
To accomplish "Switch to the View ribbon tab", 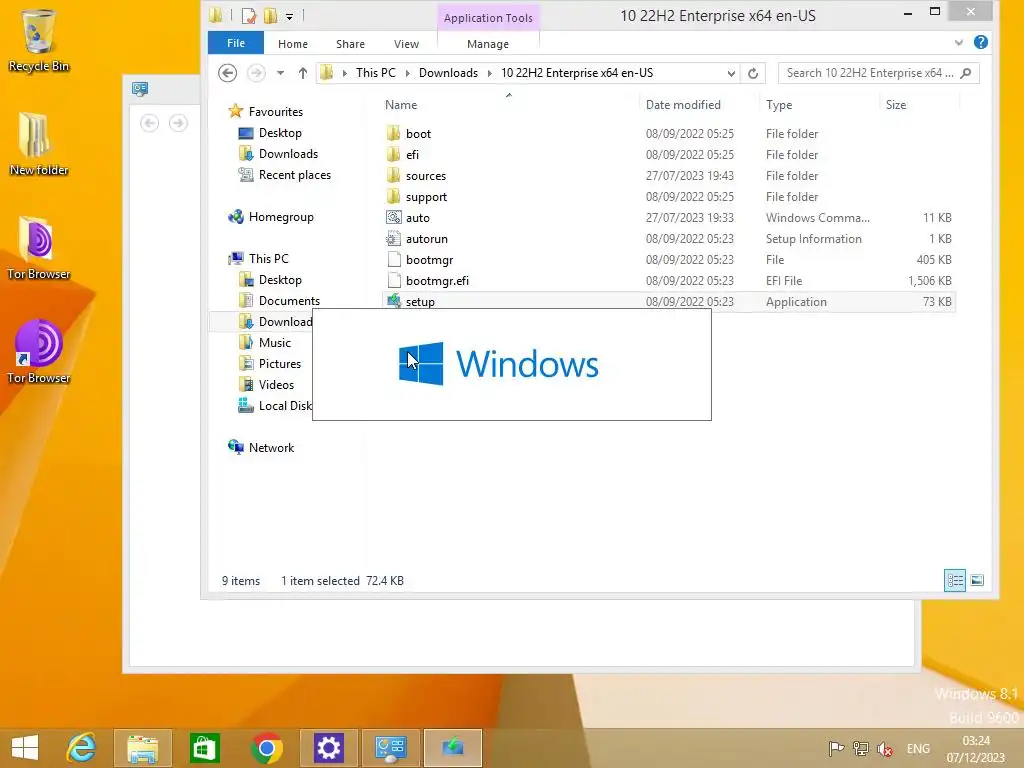I will tap(406, 44).
